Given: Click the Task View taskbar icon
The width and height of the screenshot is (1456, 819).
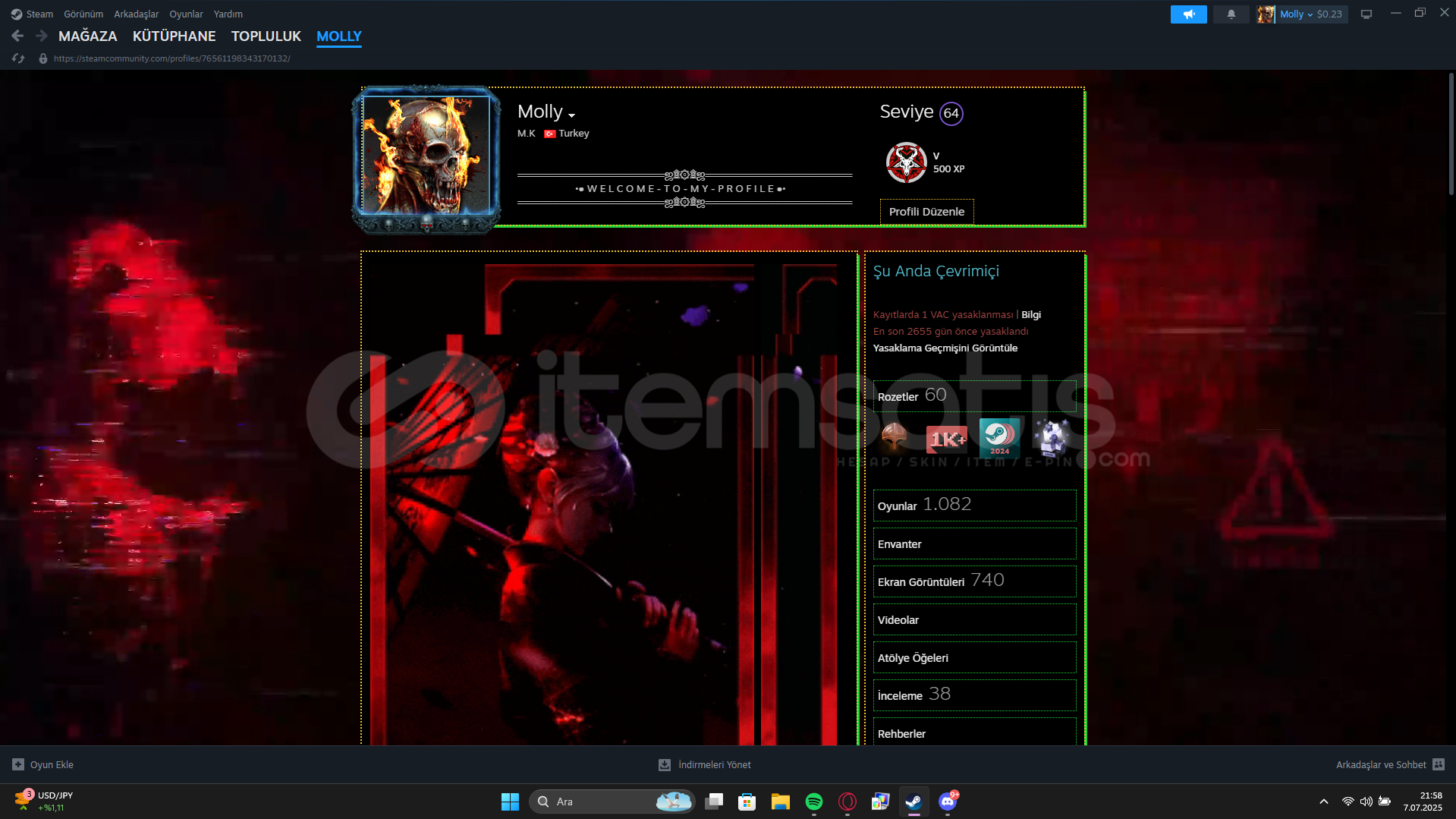Looking at the screenshot, I should pyautogui.click(x=713, y=802).
